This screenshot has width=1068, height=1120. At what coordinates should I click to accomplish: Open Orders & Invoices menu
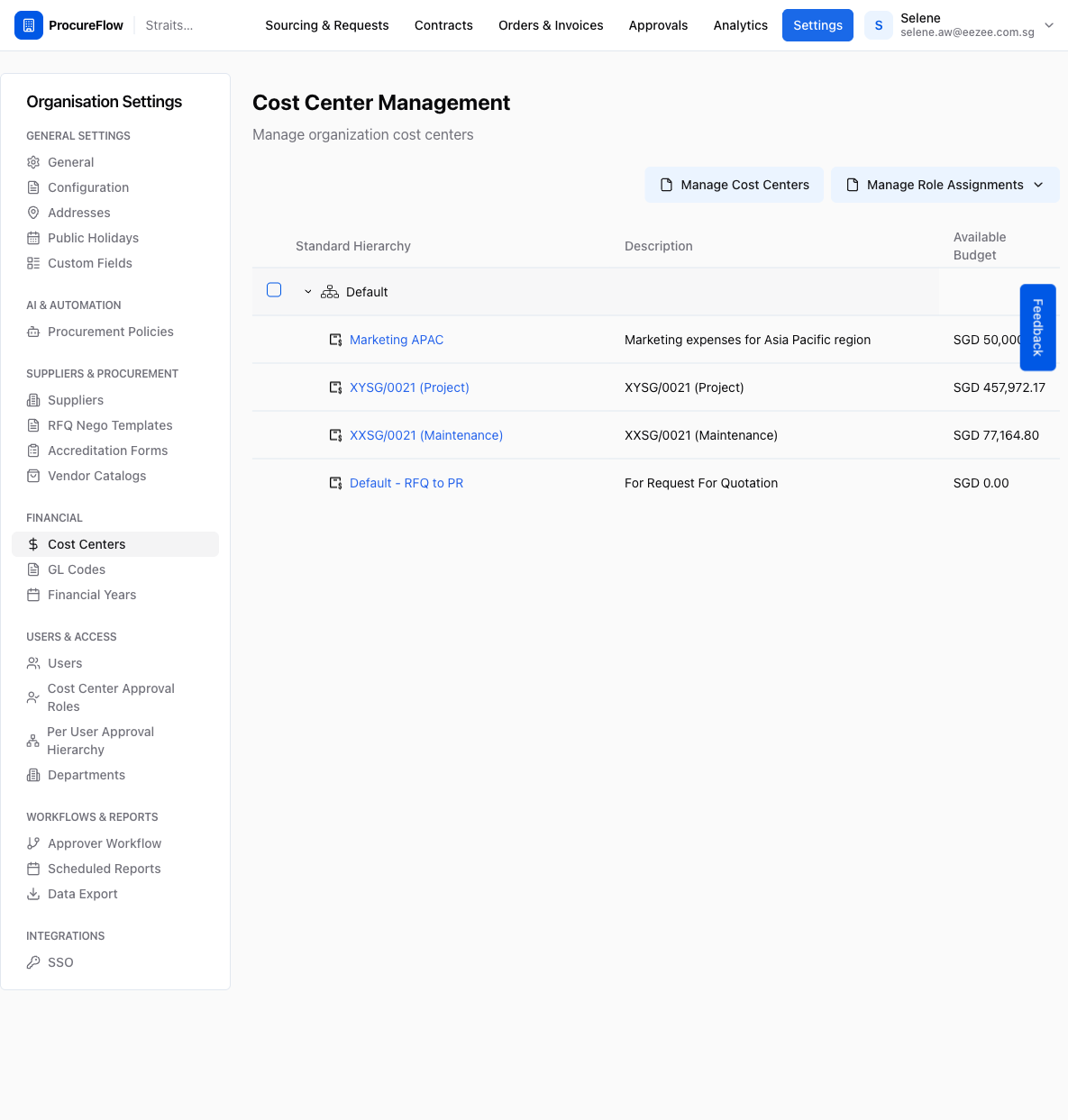(x=551, y=25)
